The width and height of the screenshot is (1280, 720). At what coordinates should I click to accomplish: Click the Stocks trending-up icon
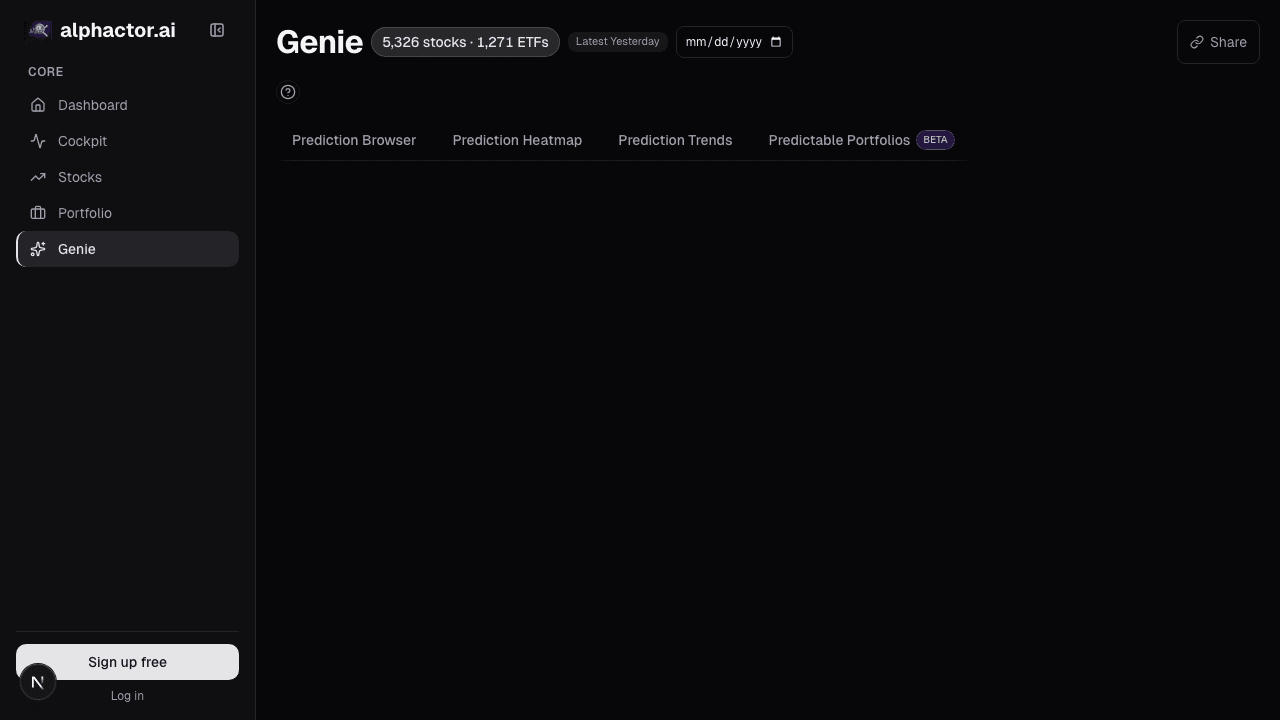pos(38,177)
